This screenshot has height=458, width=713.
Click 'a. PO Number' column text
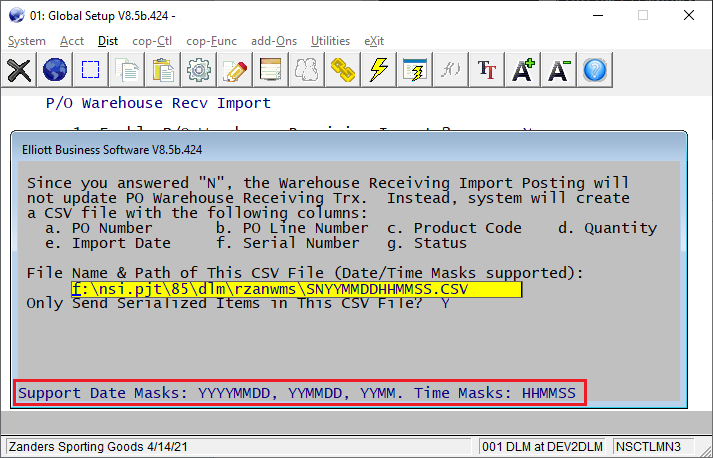[99, 228]
